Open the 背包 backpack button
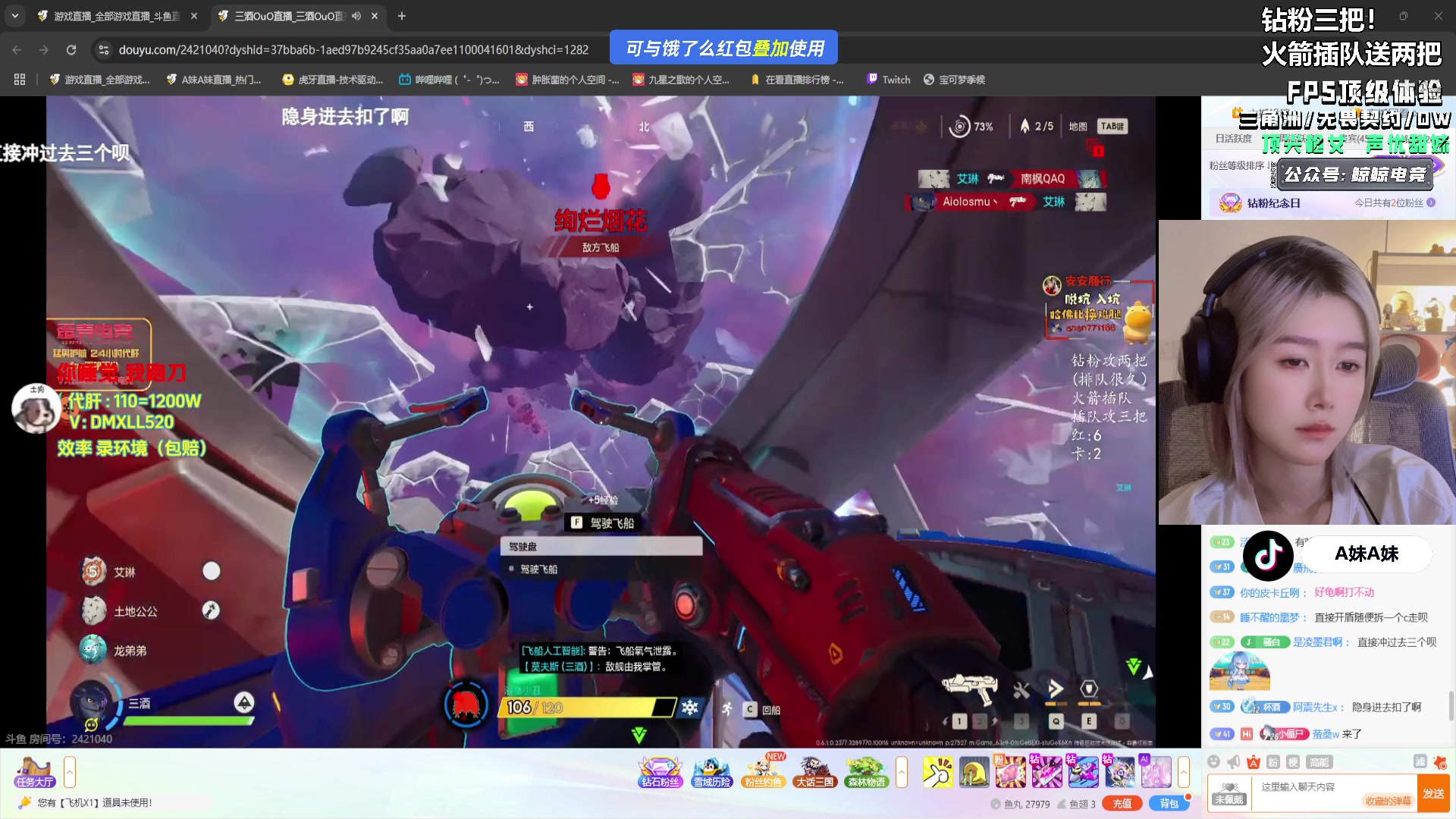This screenshot has height=819, width=1456. coord(1169,804)
